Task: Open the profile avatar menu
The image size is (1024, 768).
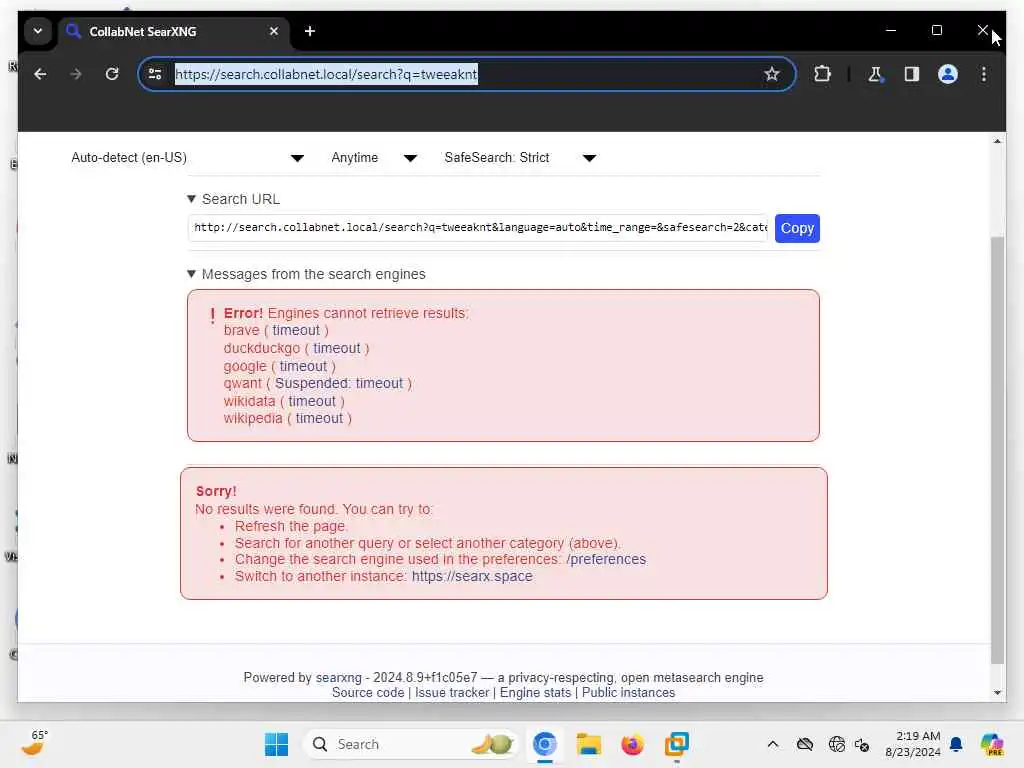Action: click(x=948, y=74)
